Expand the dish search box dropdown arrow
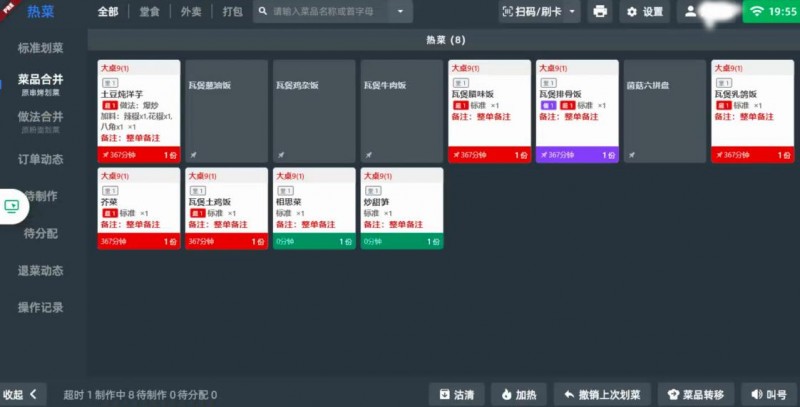The image size is (800, 407). point(400,12)
